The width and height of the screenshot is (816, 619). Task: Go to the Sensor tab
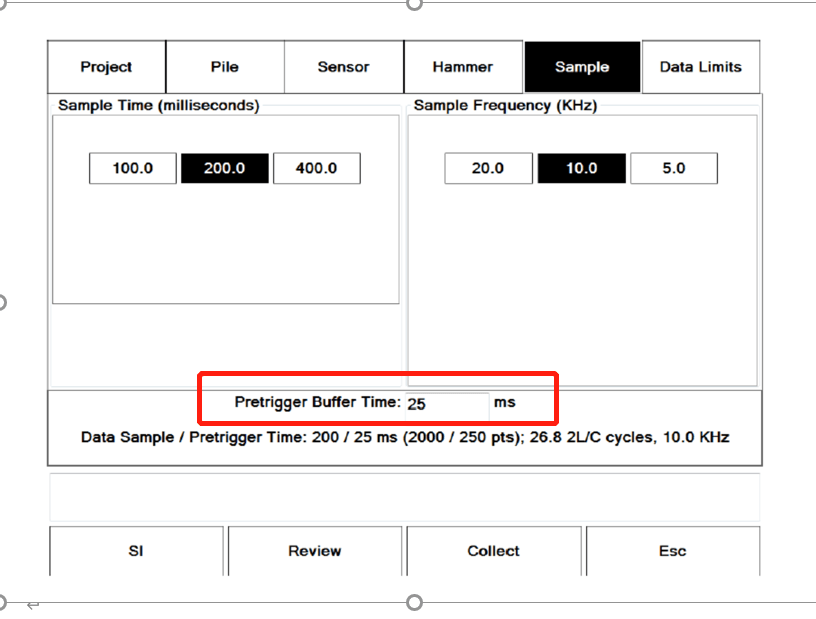(343, 67)
